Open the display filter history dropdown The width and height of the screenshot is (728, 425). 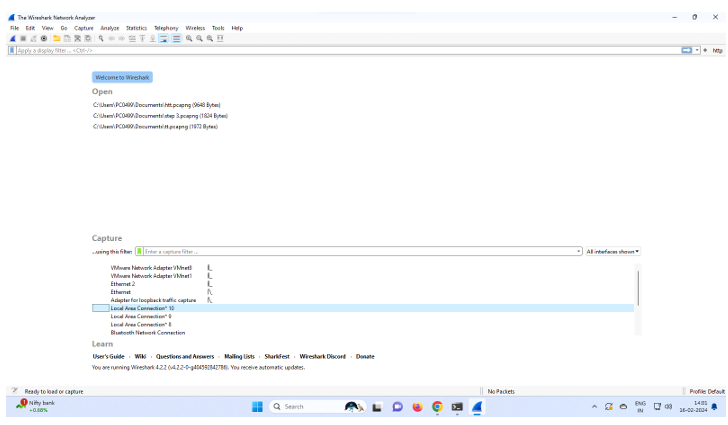[697, 50]
